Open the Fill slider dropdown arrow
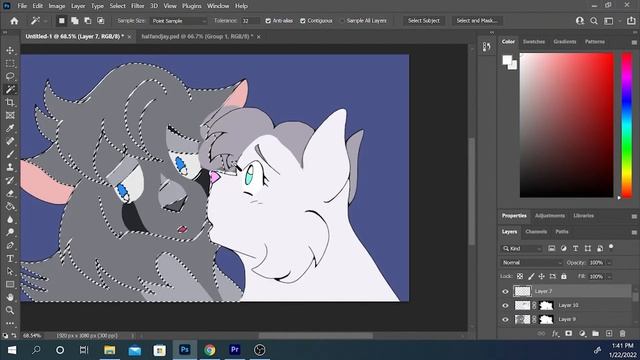Screen dimensions: 640x360 609,276
